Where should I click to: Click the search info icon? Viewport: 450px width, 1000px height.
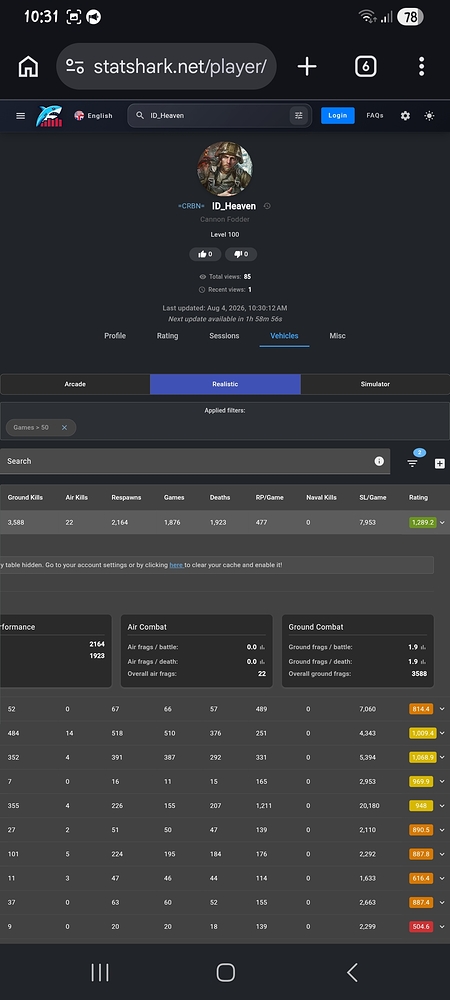379,461
